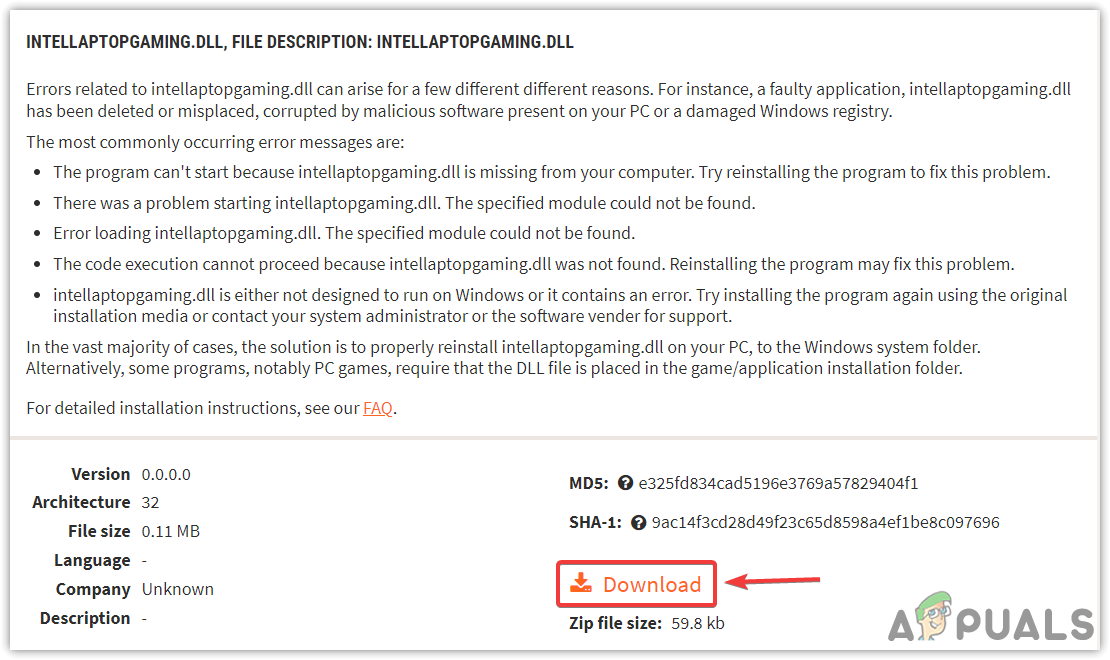Click the Company value Unknown
The image size is (1110, 660).
(x=178, y=589)
